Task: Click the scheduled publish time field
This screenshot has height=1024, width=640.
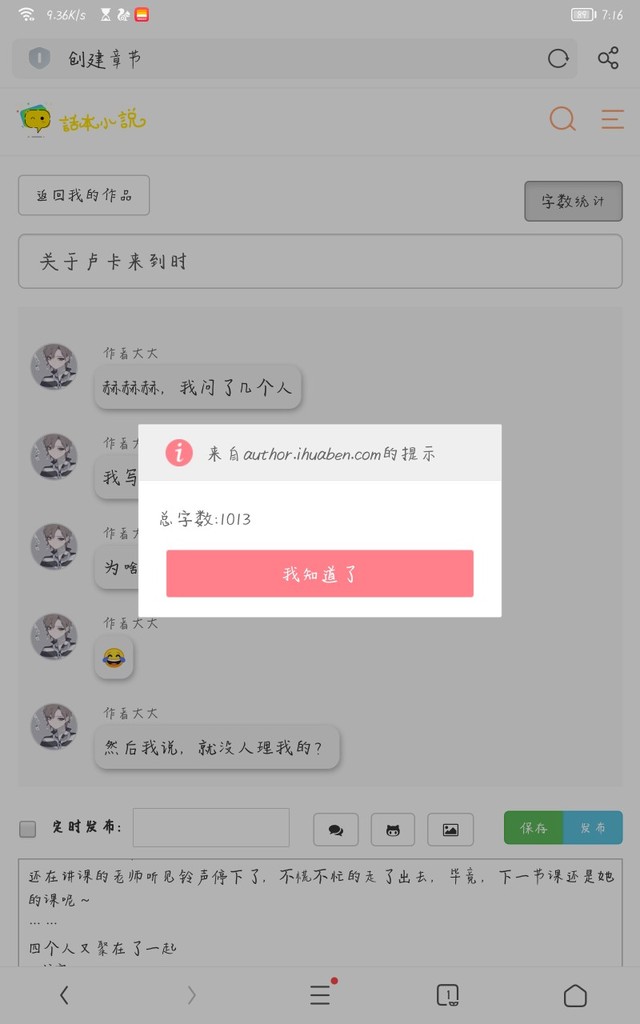Action: click(x=211, y=827)
